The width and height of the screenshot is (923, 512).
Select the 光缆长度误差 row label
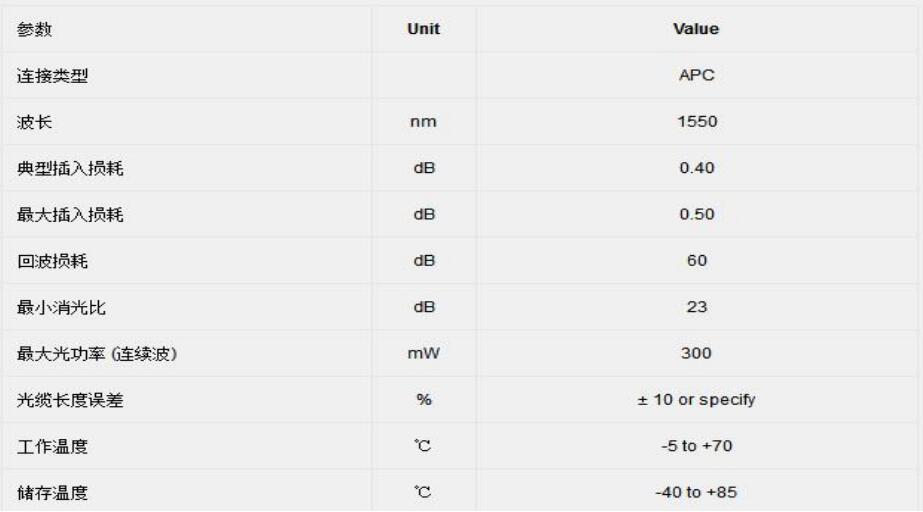point(68,400)
